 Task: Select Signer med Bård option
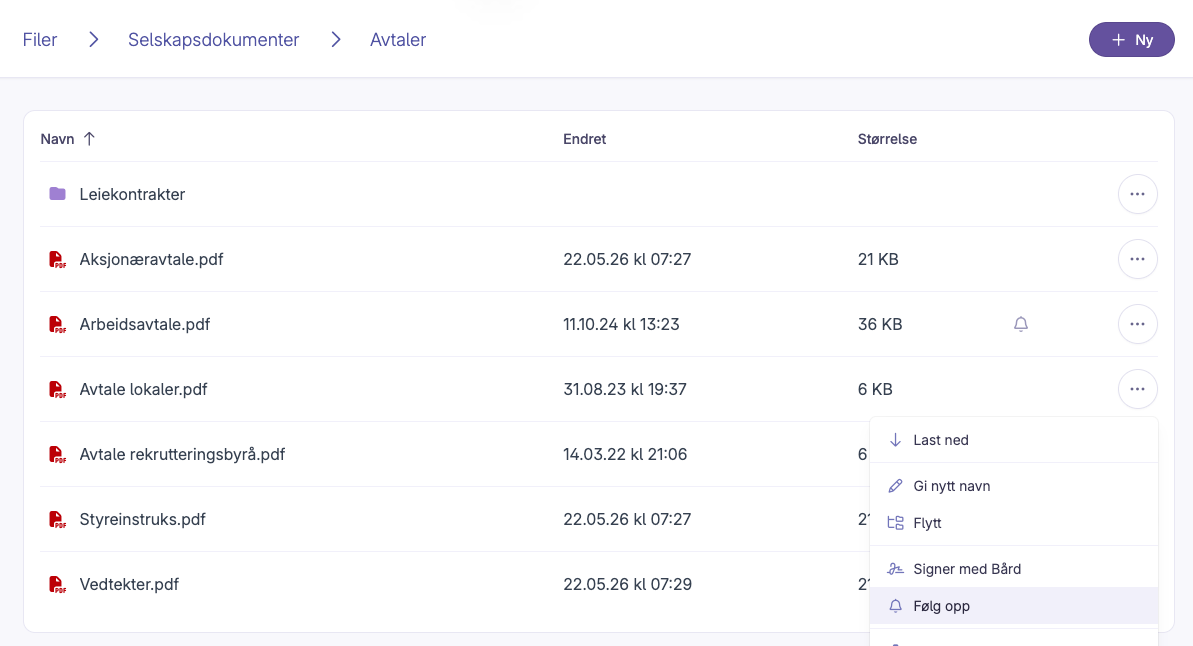1013,569
